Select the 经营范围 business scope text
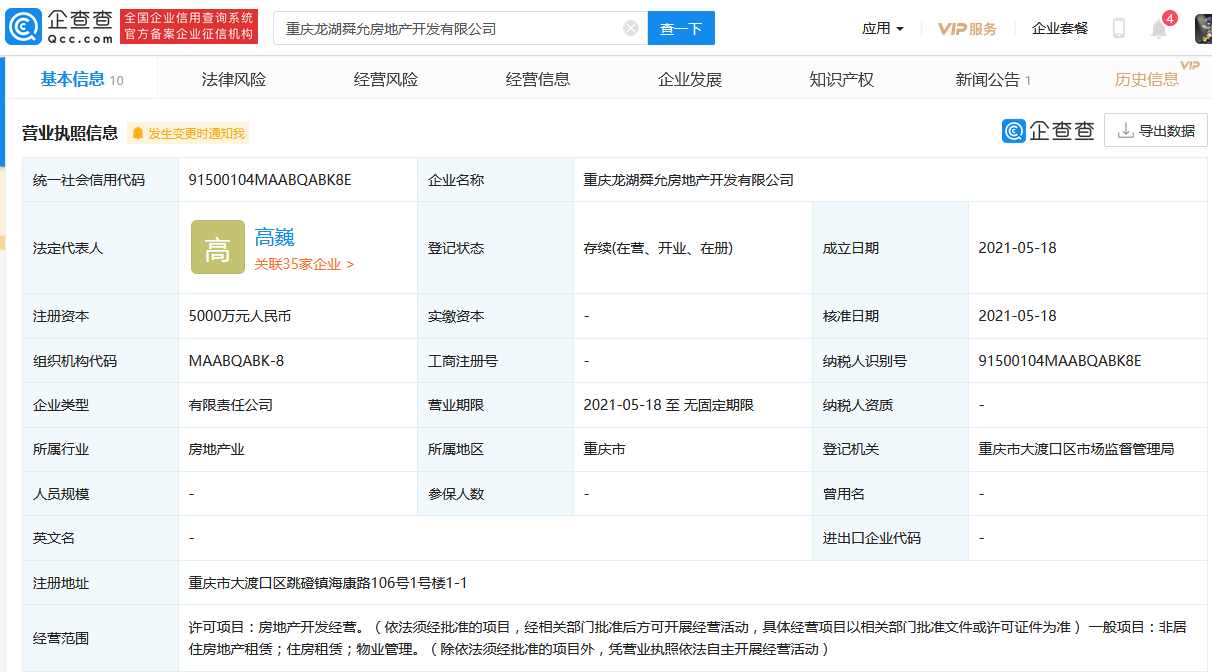Viewport: 1212px width, 672px height. click(687, 638)
